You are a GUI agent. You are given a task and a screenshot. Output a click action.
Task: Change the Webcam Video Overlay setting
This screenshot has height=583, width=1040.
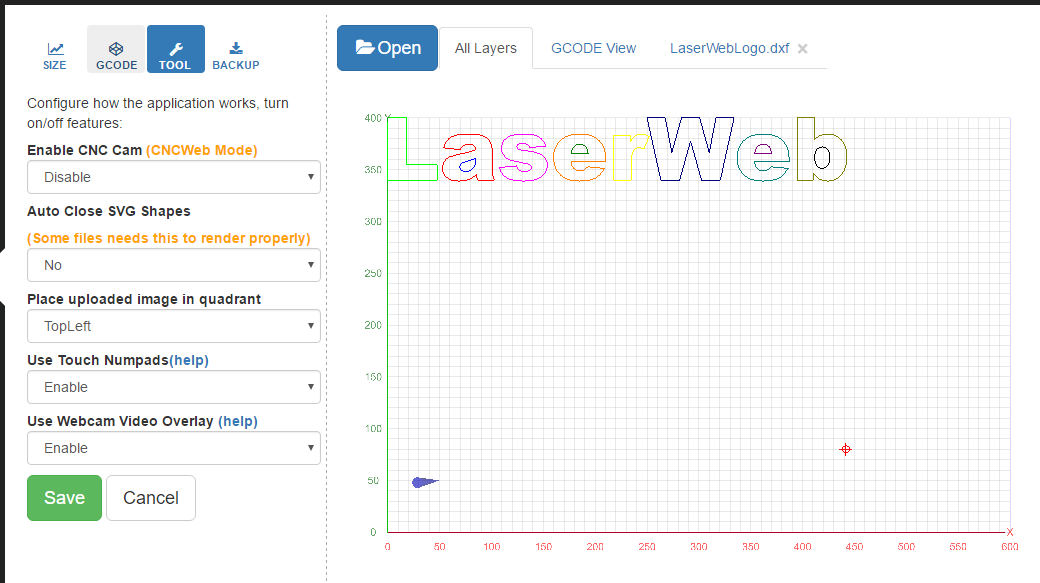(173, 448)
